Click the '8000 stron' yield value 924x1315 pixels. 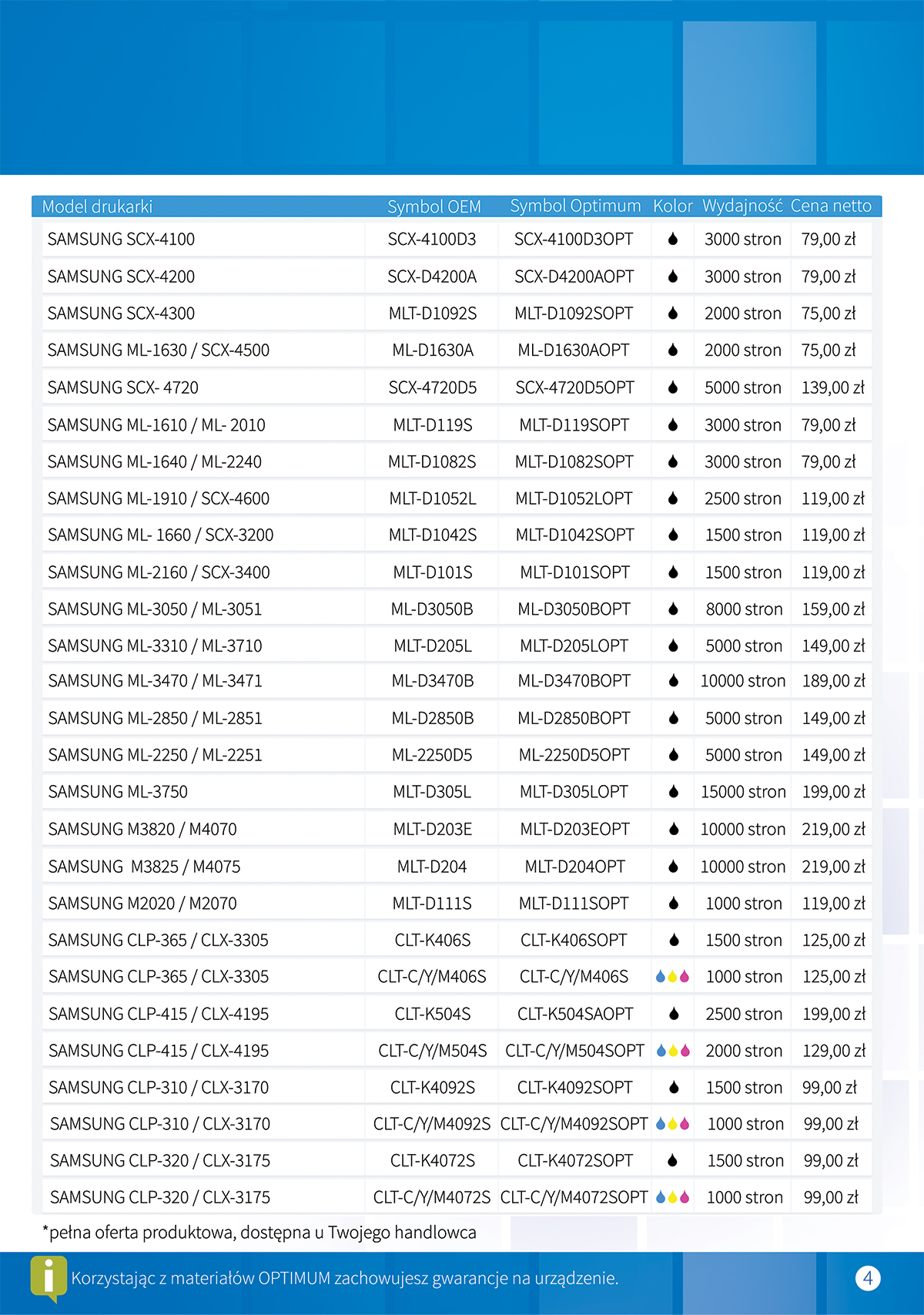point(744,609)
